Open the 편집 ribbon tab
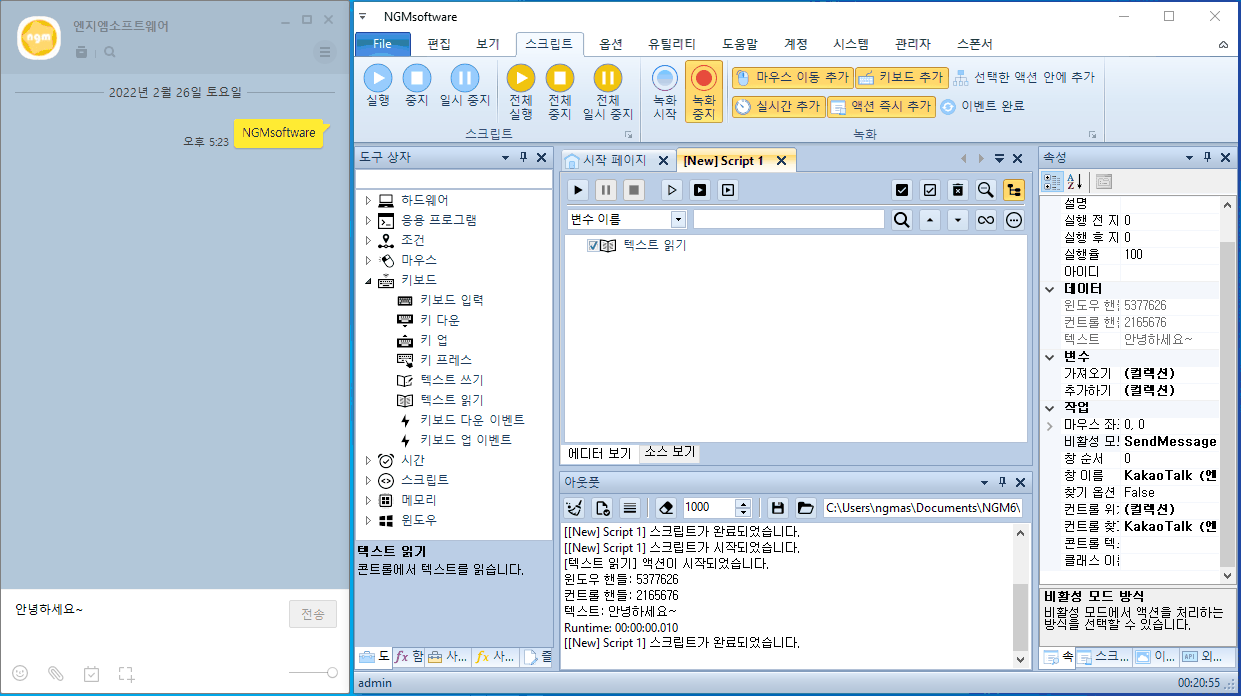Viewport: 1241px width, 696px height. [439, 44]
